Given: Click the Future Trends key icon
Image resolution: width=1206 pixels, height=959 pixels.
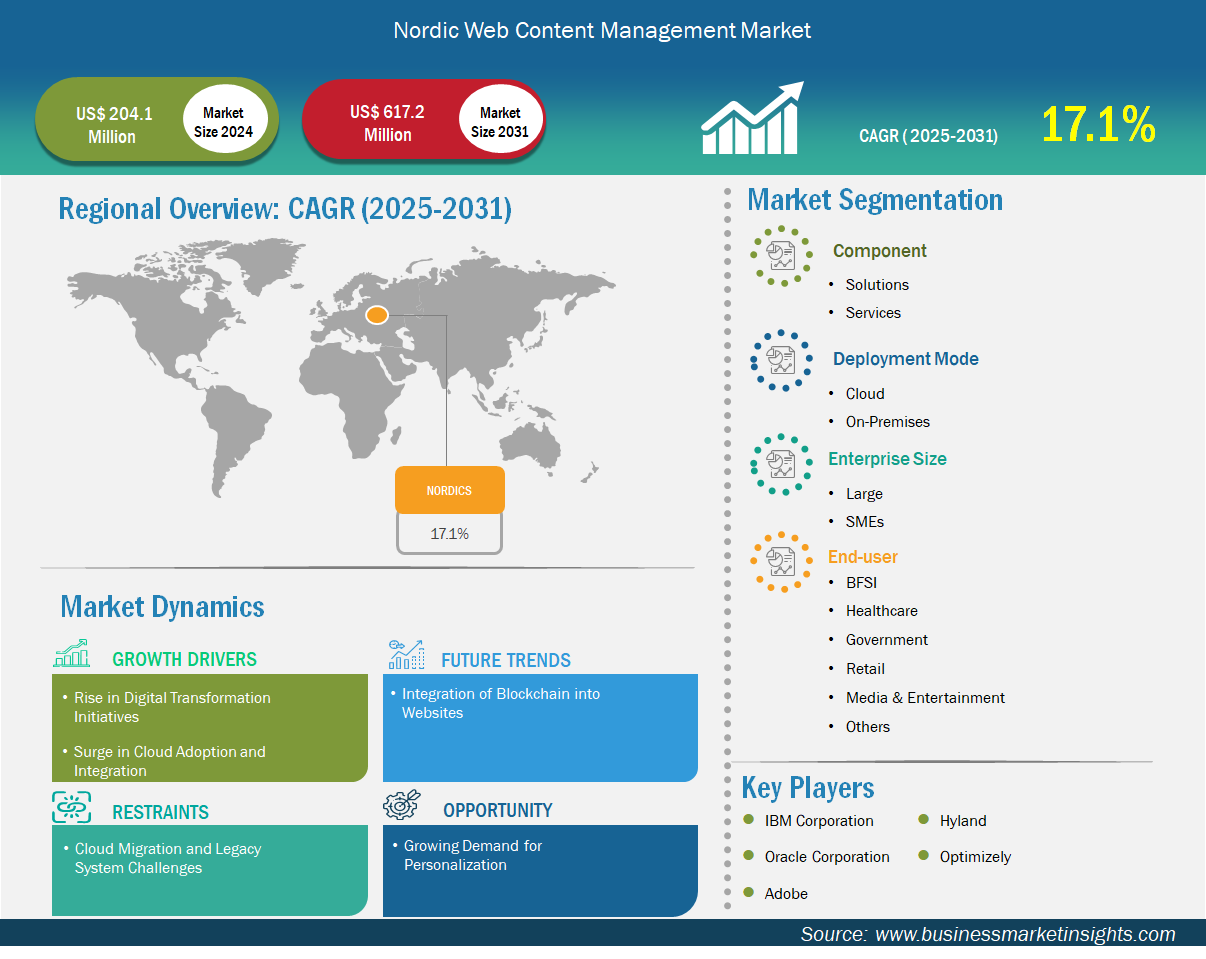Looking at the screenshot, I should (406, 655).
